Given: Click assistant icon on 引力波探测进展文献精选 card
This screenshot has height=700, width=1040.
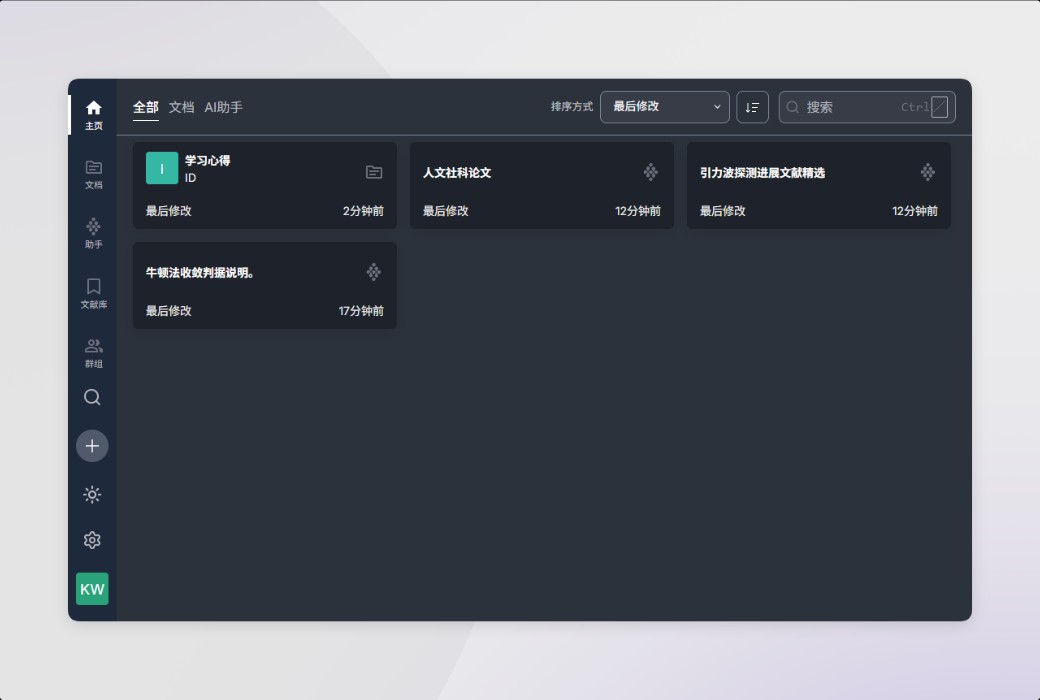Looking at the screenshot, I should tap(928, 173).
